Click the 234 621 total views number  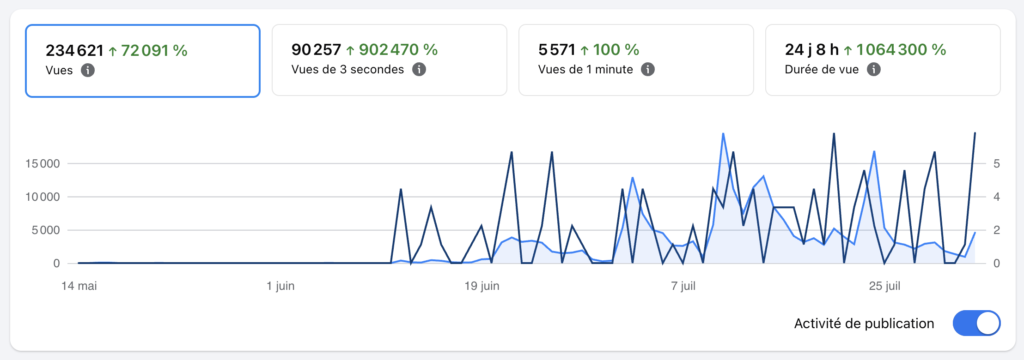[x=74, y=50]
